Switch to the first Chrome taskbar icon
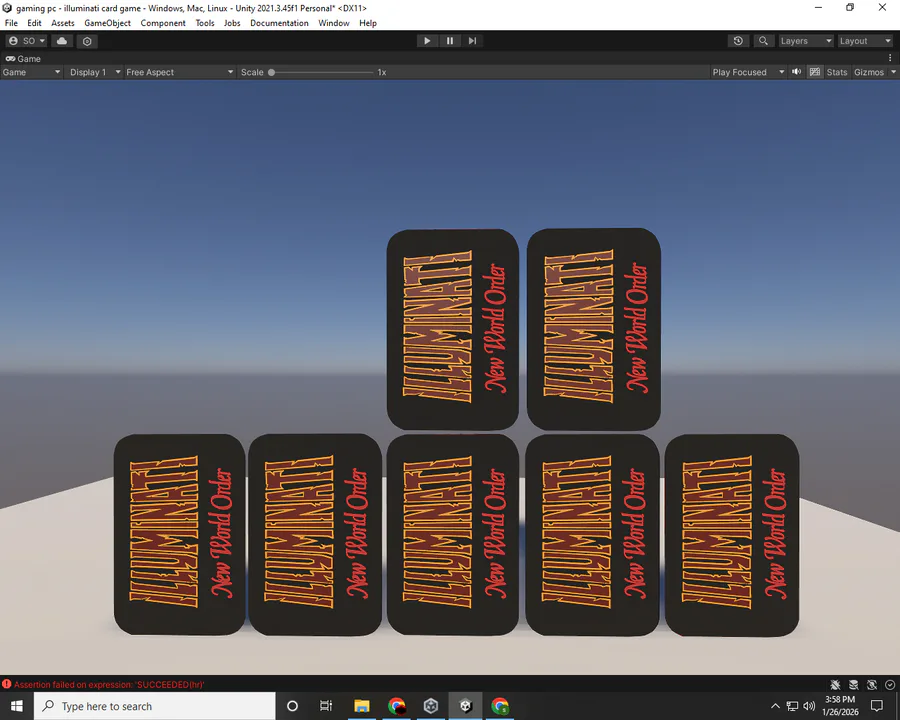Screen dimensions: 900x720 (x=397, y=706)
